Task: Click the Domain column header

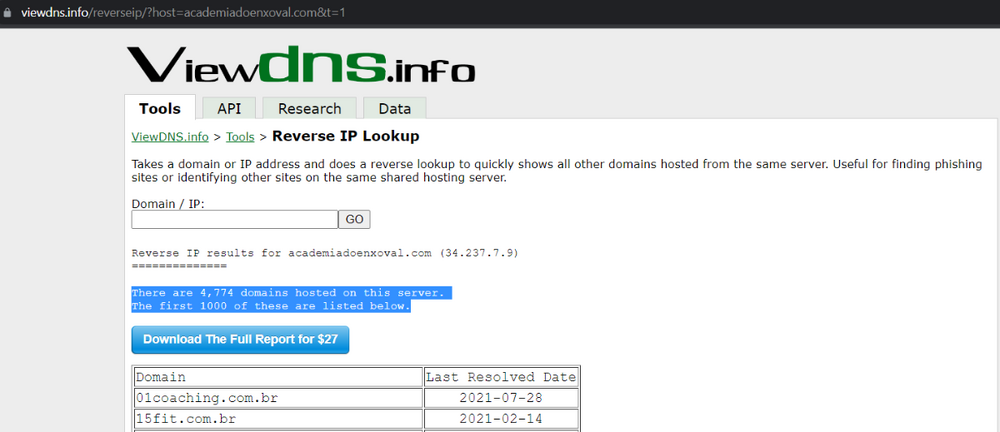Action: coord(279,377)
